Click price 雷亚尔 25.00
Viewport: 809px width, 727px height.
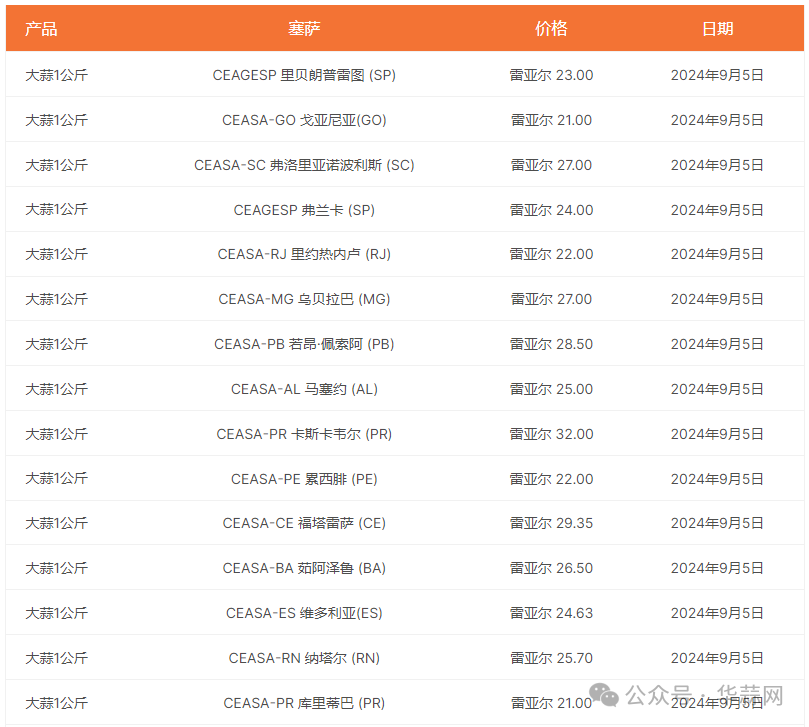(x=551, y=389)
